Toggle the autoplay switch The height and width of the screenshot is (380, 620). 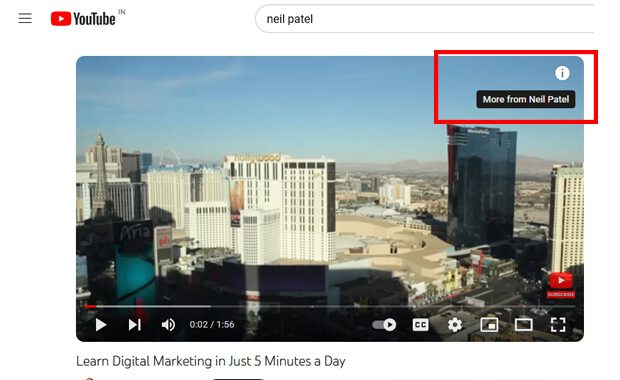pyautogui.click(x=384, y=325)
